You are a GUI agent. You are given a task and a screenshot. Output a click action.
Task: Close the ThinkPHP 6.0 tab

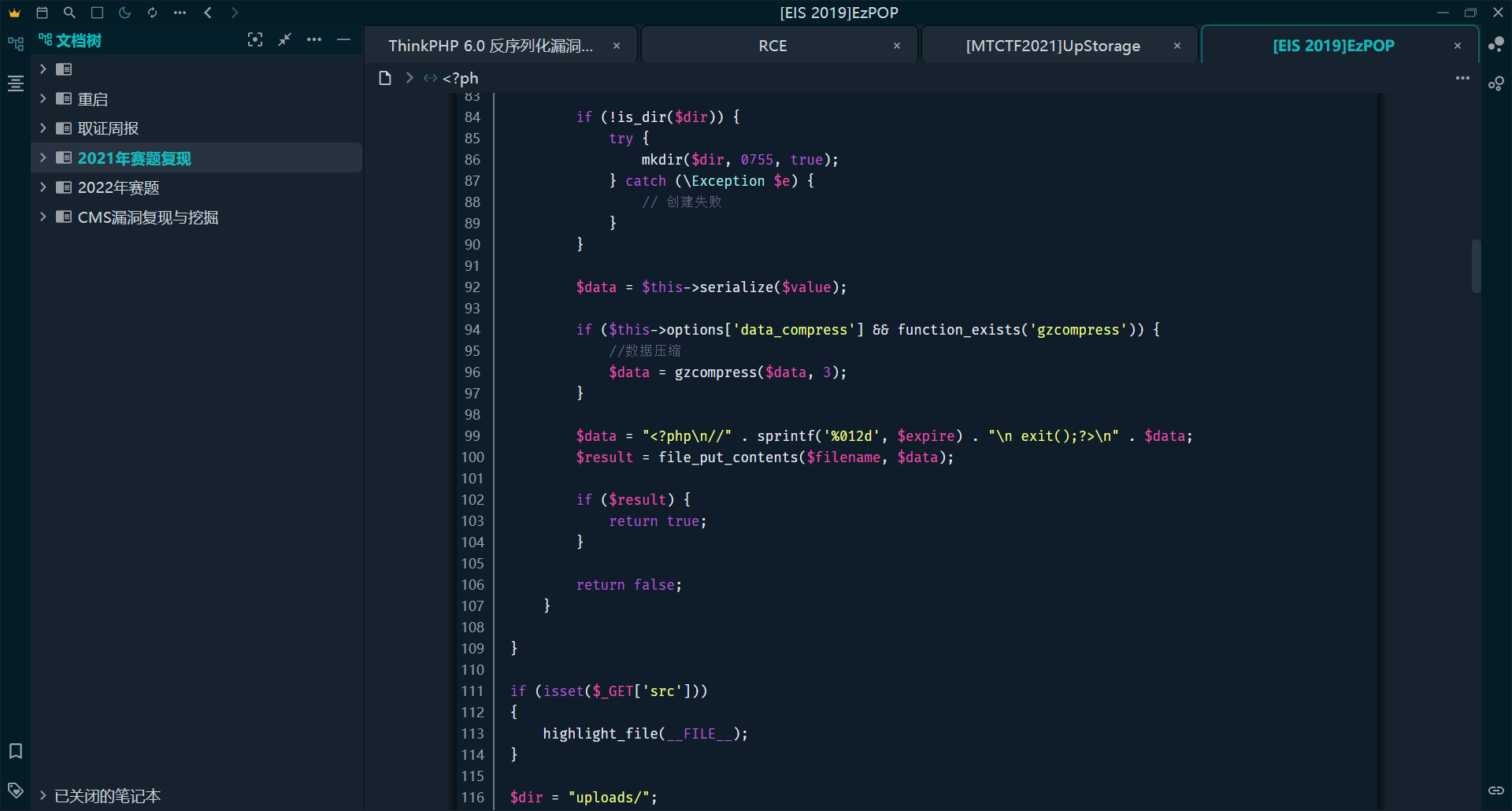617,46
